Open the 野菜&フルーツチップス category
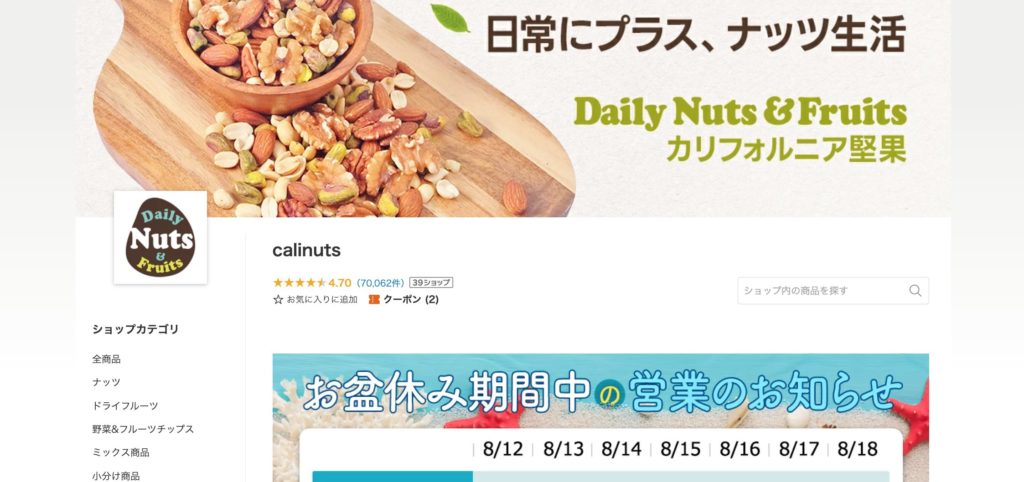 coord(143,429)
